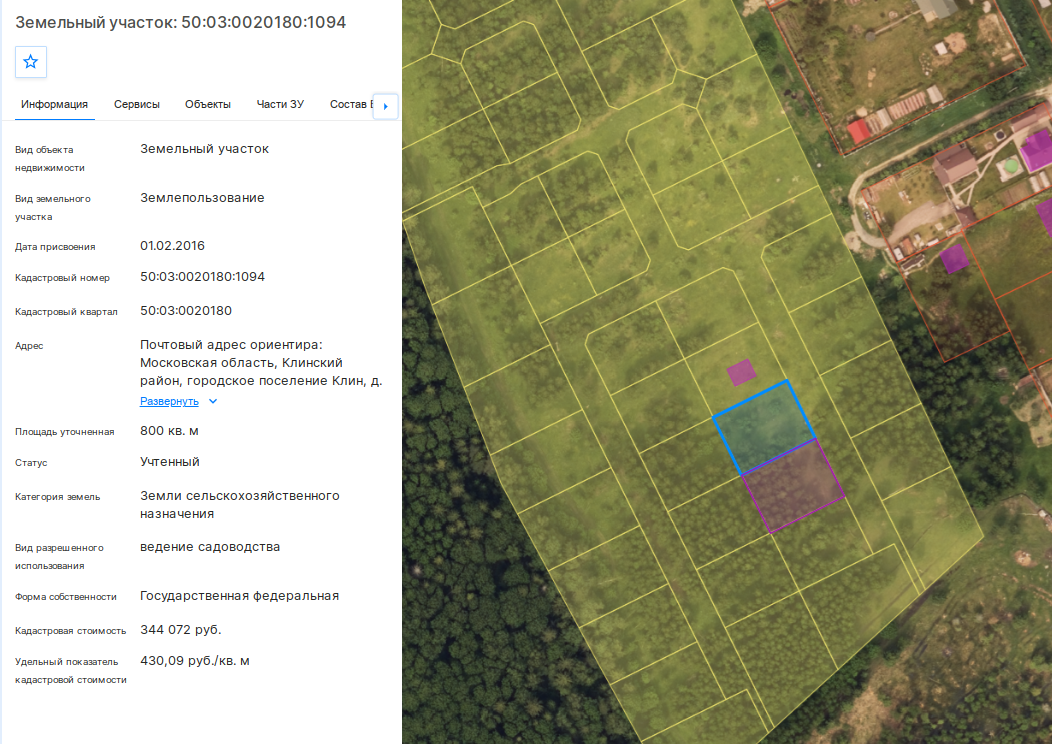Click the small purple building inside the red-outlined plot
1052x744 pixels.
coord(954,259)
